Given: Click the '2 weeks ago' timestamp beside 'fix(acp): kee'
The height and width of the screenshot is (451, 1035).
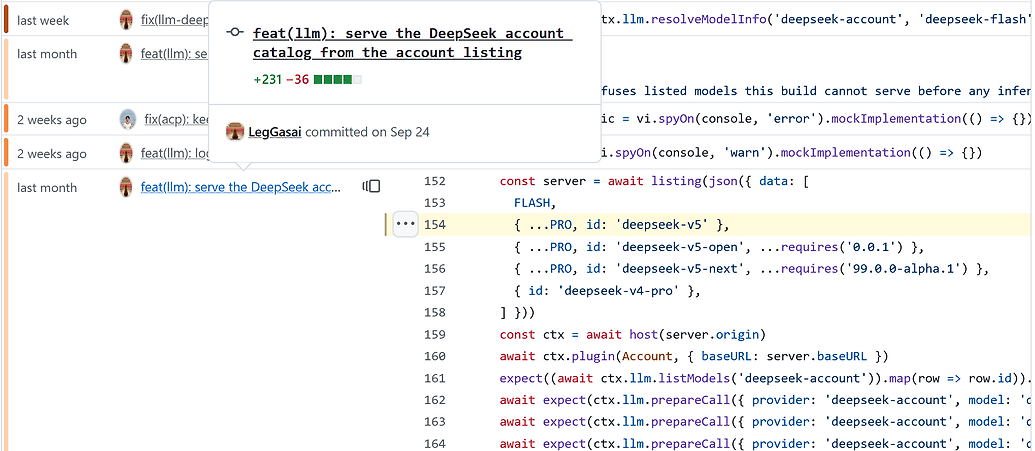Looking at the screenshot, I should click(x=51, y=120).
